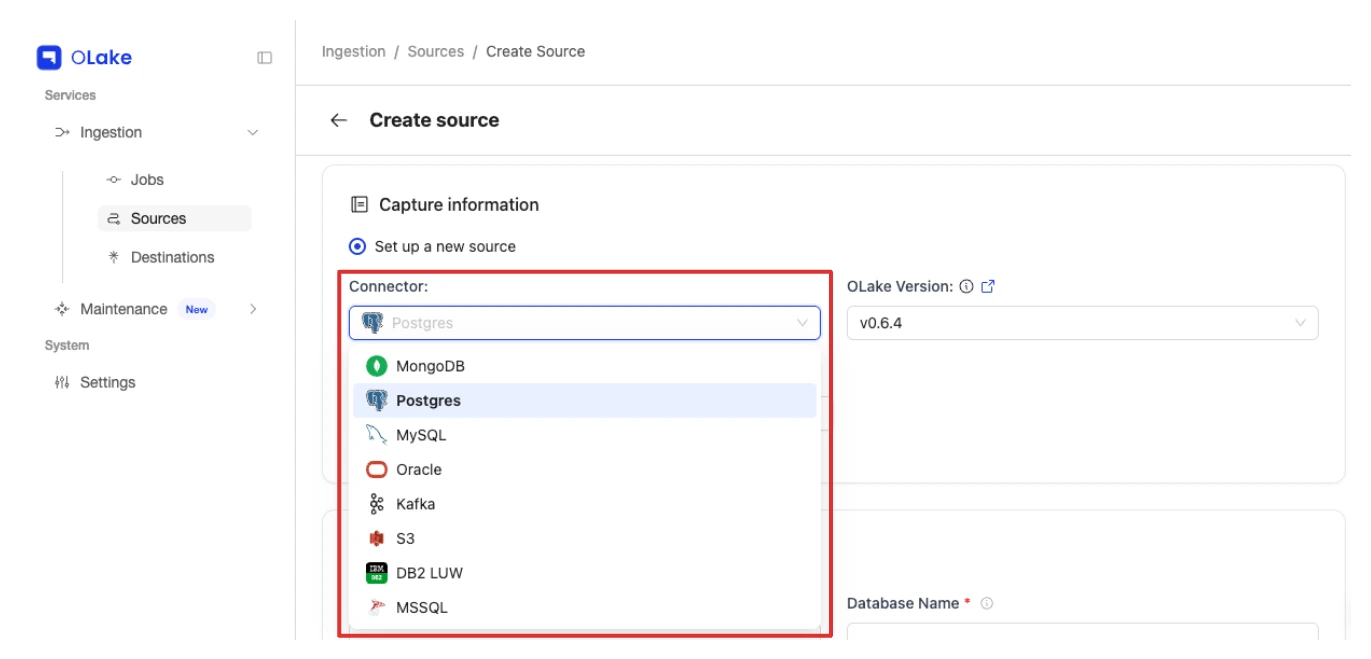This screenshot has height=659, width=1371.
Task: Open Destinations in the sidebar
Action: tap(172, 257)
